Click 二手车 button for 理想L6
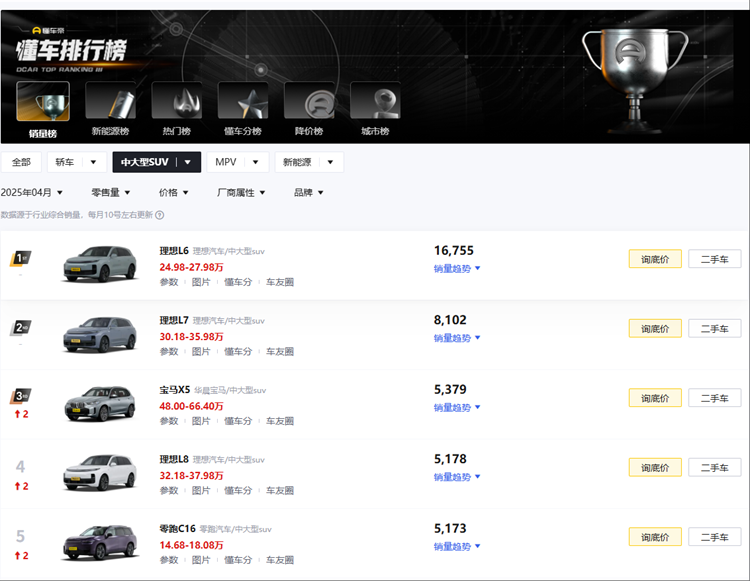750x581 pixels. tap(715, 259)
